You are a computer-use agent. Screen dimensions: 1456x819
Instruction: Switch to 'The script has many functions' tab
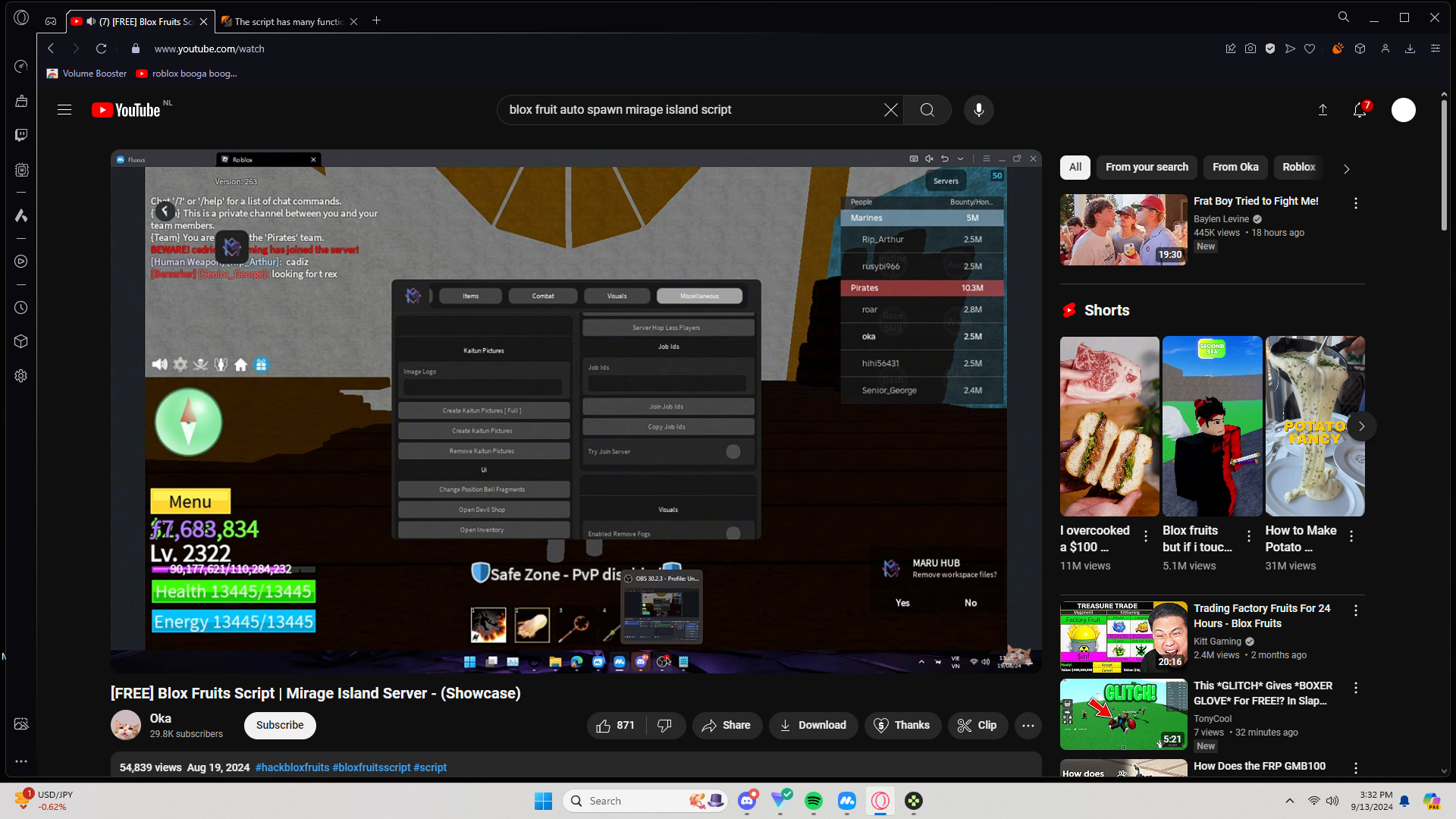[x=289, y=21]
